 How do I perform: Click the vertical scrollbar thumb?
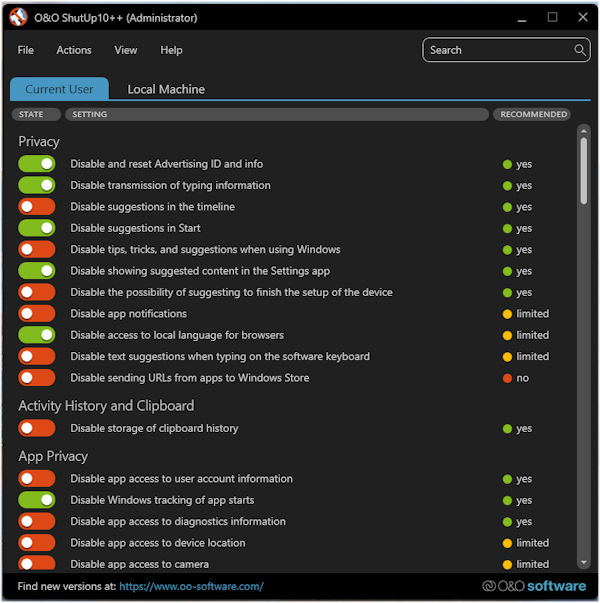584,171
